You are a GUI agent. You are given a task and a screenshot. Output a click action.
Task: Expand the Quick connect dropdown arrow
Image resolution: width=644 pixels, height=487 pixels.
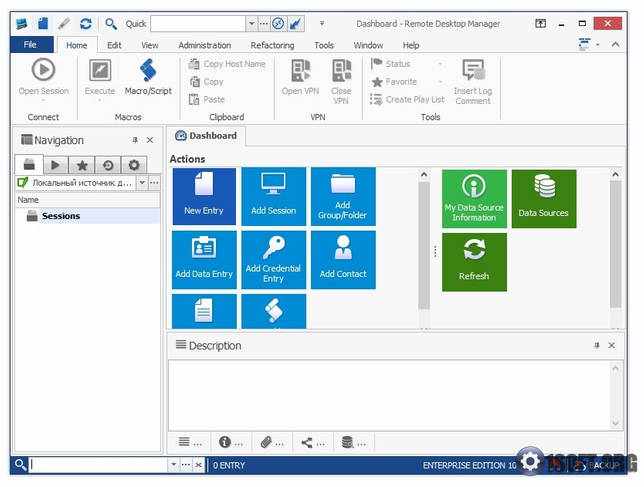251,24
